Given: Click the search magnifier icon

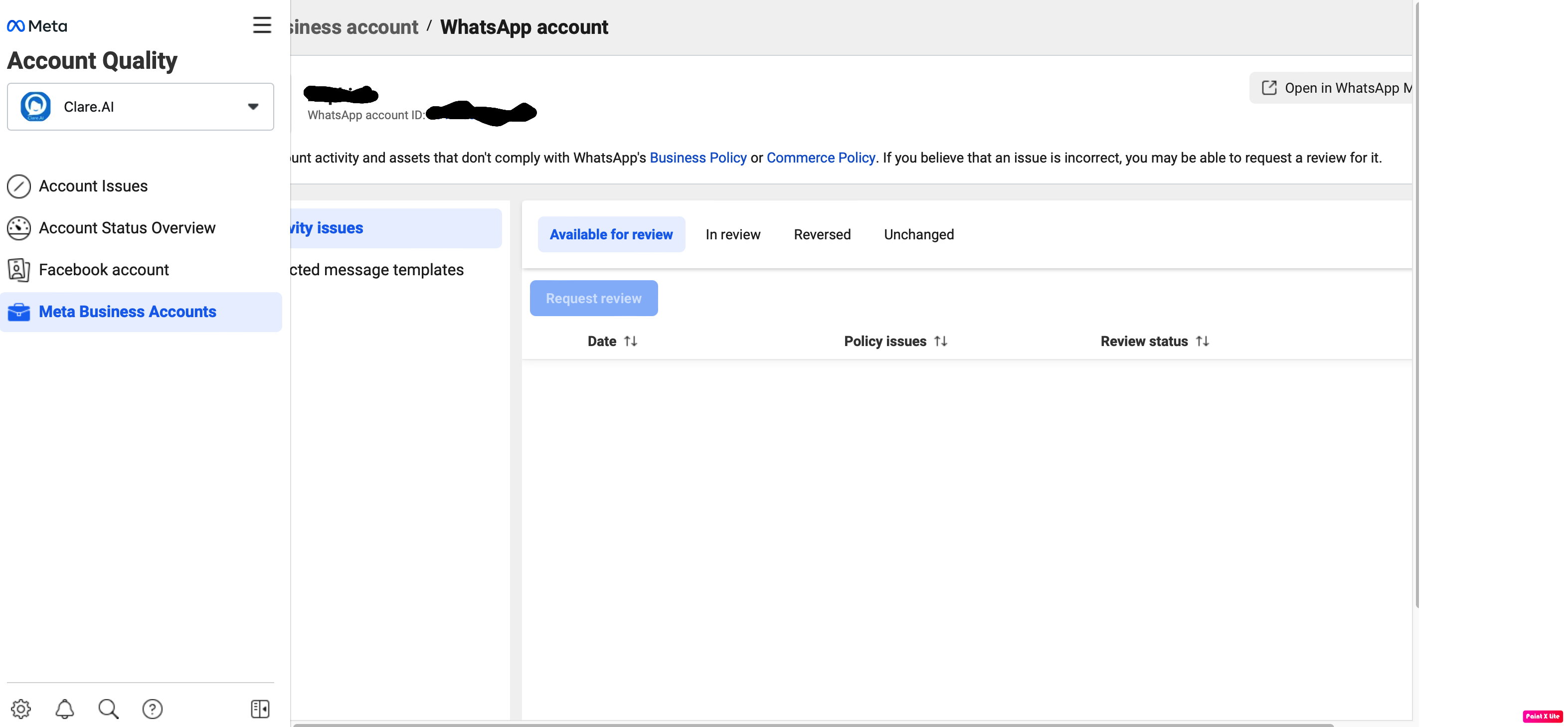Looking at the screenshot, I should pyautogui.click(x=108, y=709).
